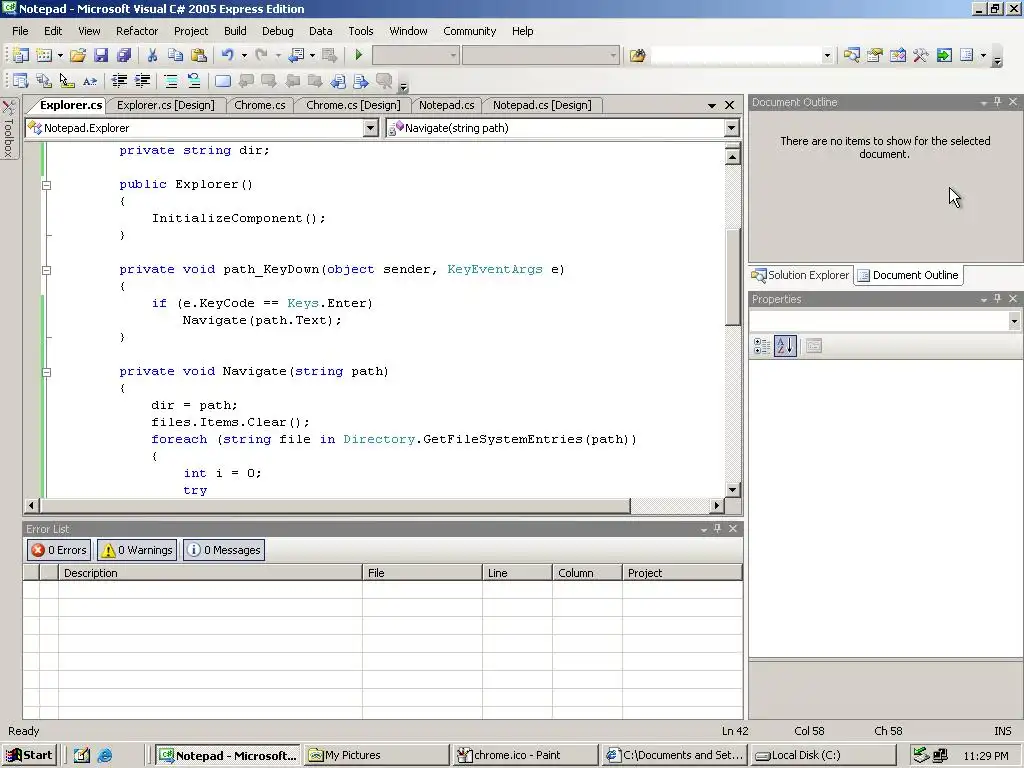Click the Start Page green arrow icon
The image size is (1024, 768).
944,56
